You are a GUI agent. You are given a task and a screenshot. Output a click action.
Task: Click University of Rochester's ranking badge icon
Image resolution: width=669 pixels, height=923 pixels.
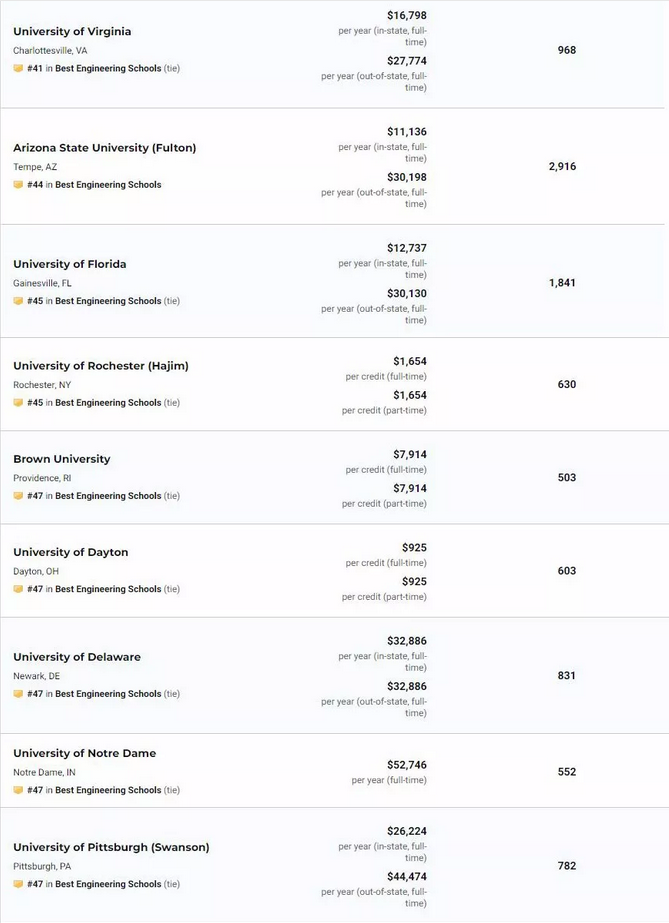click(18, 403)
